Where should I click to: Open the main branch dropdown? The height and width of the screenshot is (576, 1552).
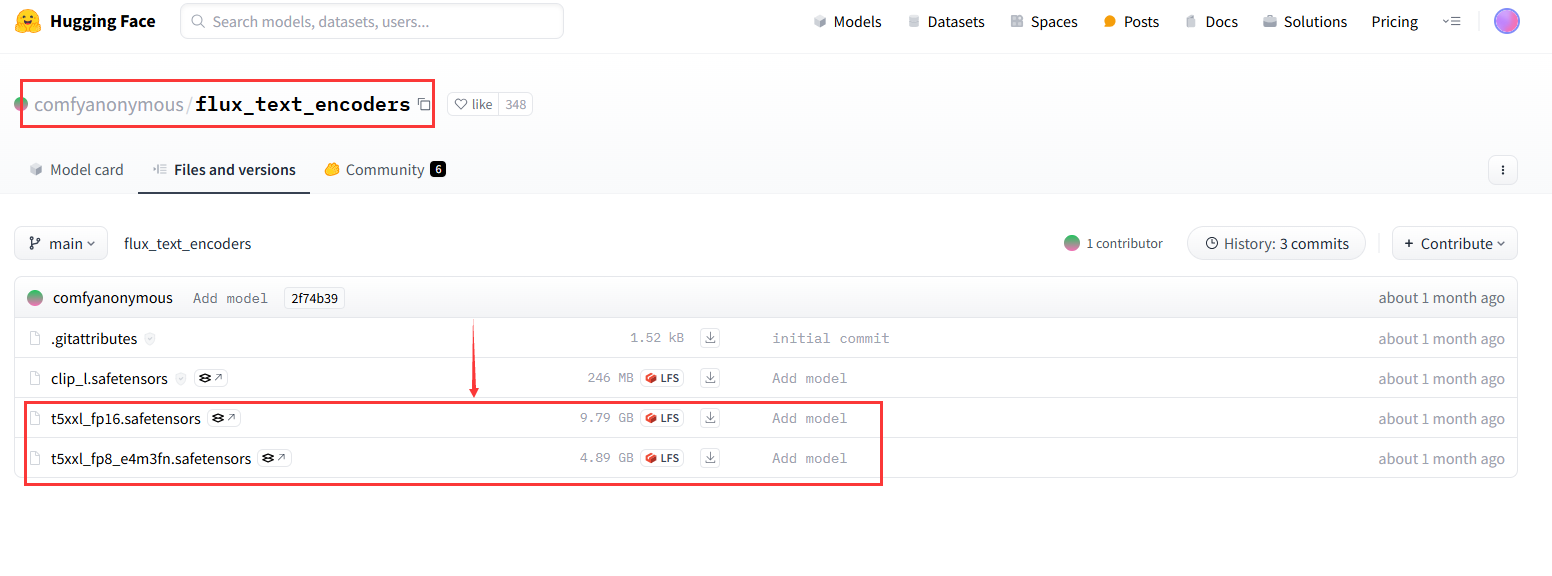pyautogui.click(x=61, y=243)
